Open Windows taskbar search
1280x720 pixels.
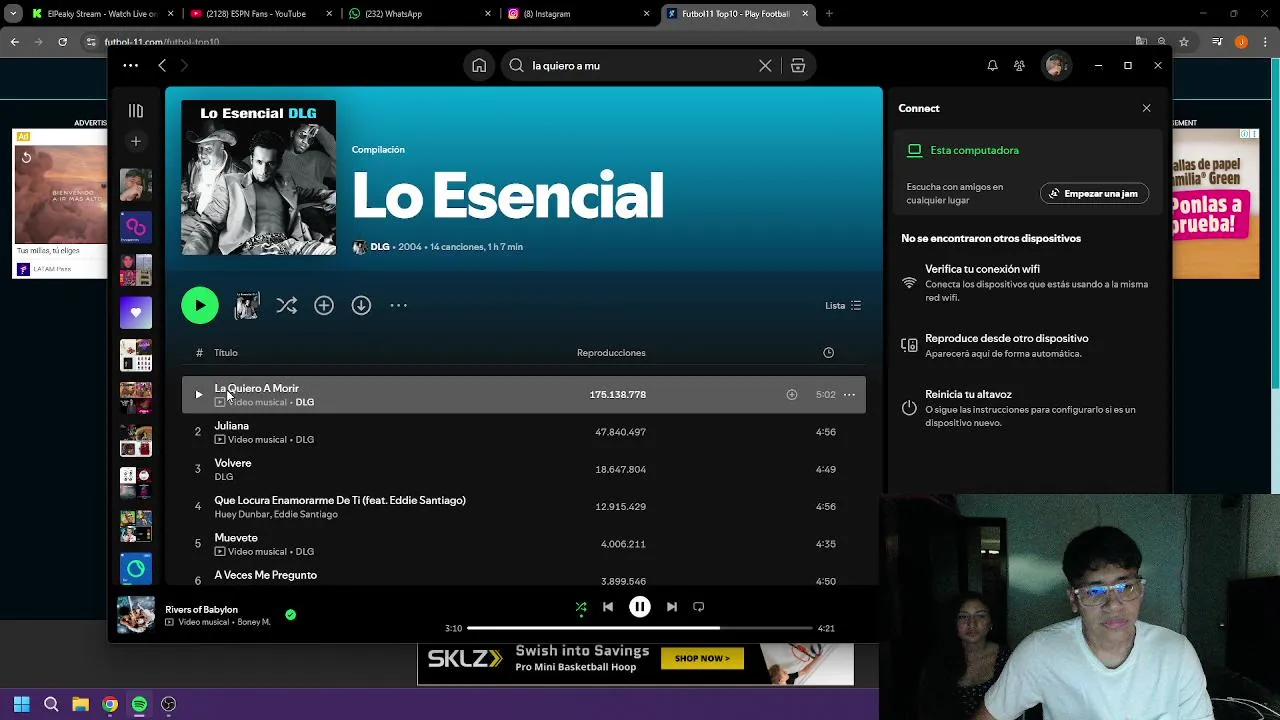[51, 704]
